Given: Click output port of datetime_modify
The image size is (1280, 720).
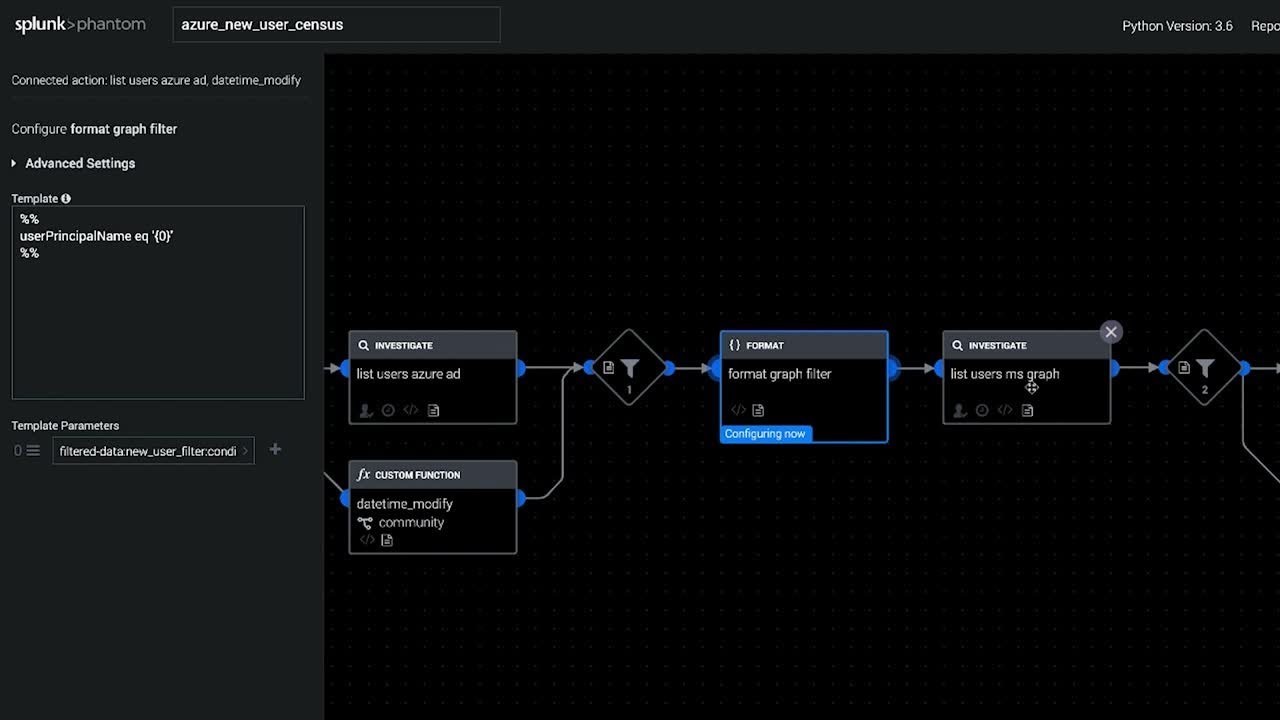Looking at the screenshot, I should click(520, 498).
